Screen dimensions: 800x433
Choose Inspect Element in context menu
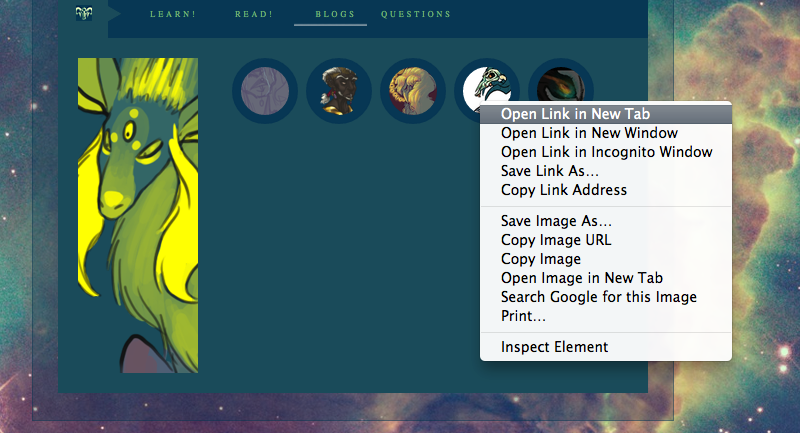coord(606,347)
